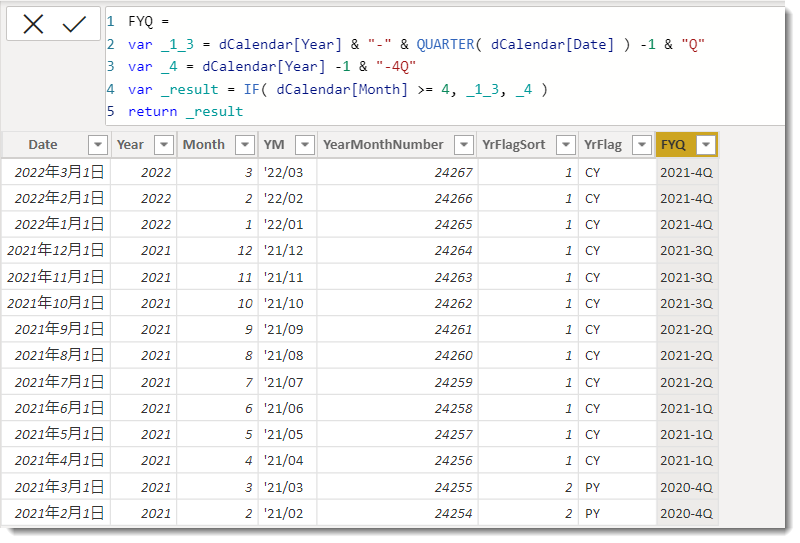Click formula line 5 'return _result'
This screenshot has height=543, width=800.
[185, 112]
